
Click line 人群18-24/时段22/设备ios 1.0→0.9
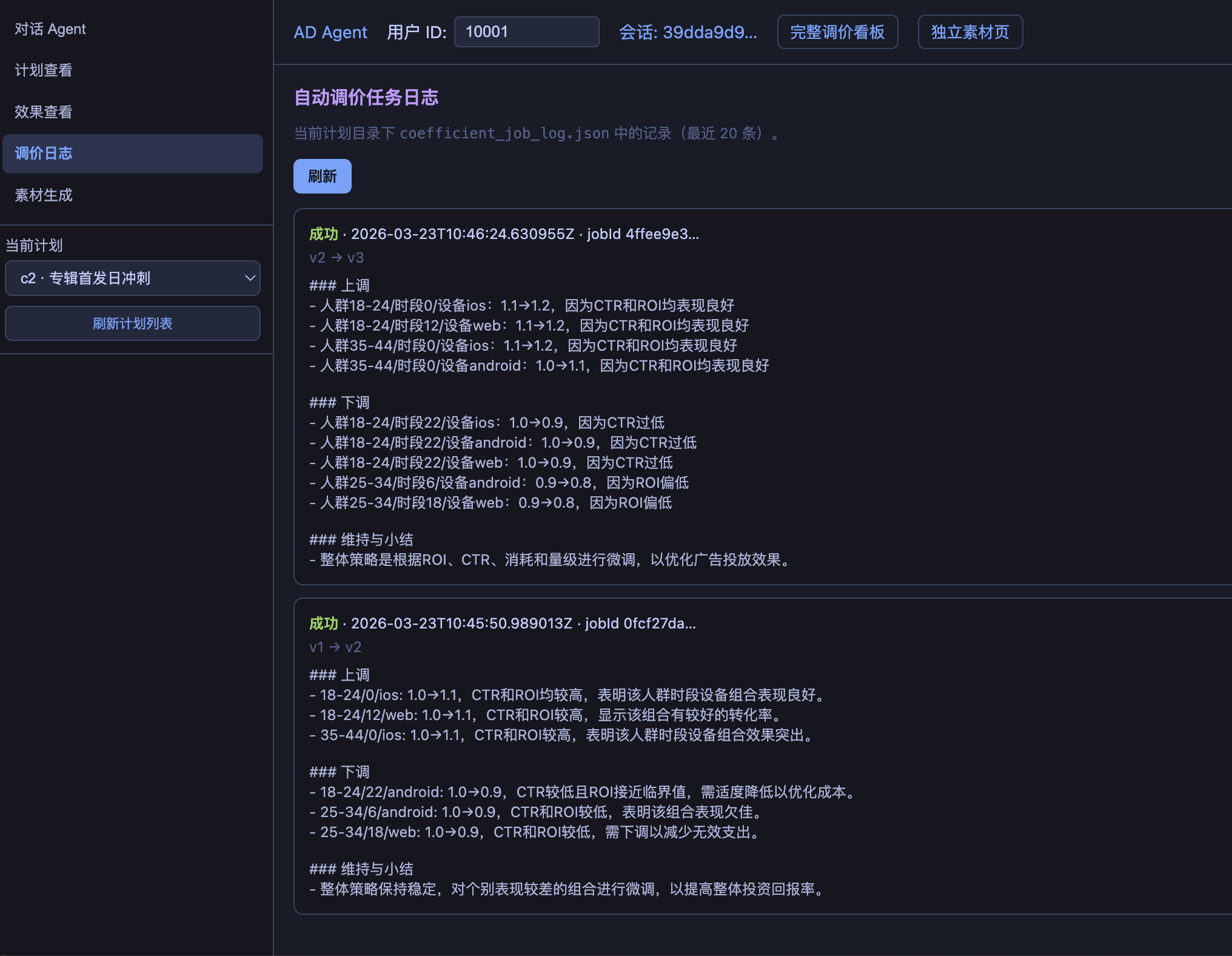click(x=487, y=423)
